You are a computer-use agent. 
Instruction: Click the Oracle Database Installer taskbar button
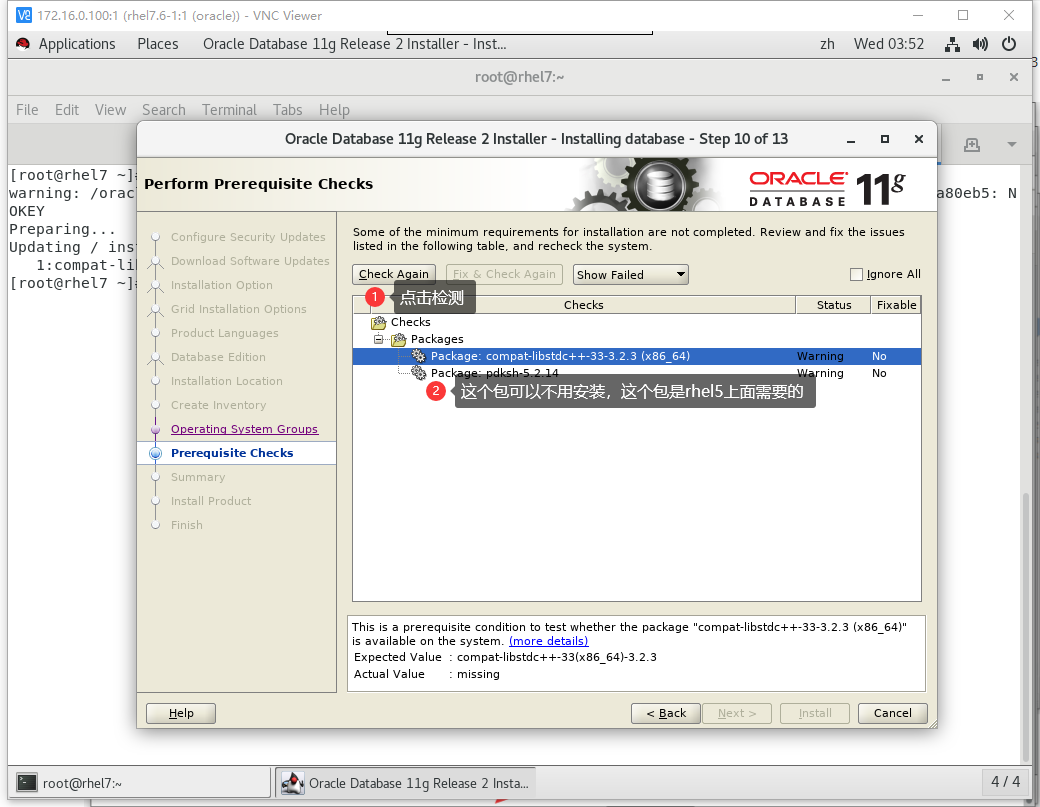tap(406, 783)
